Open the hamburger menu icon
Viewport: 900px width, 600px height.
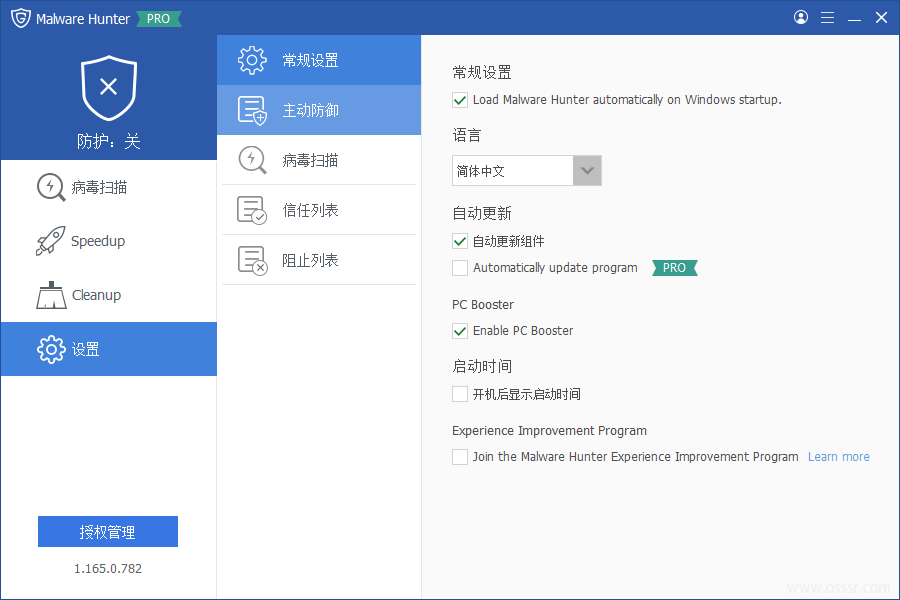click(x=827, y=18)
